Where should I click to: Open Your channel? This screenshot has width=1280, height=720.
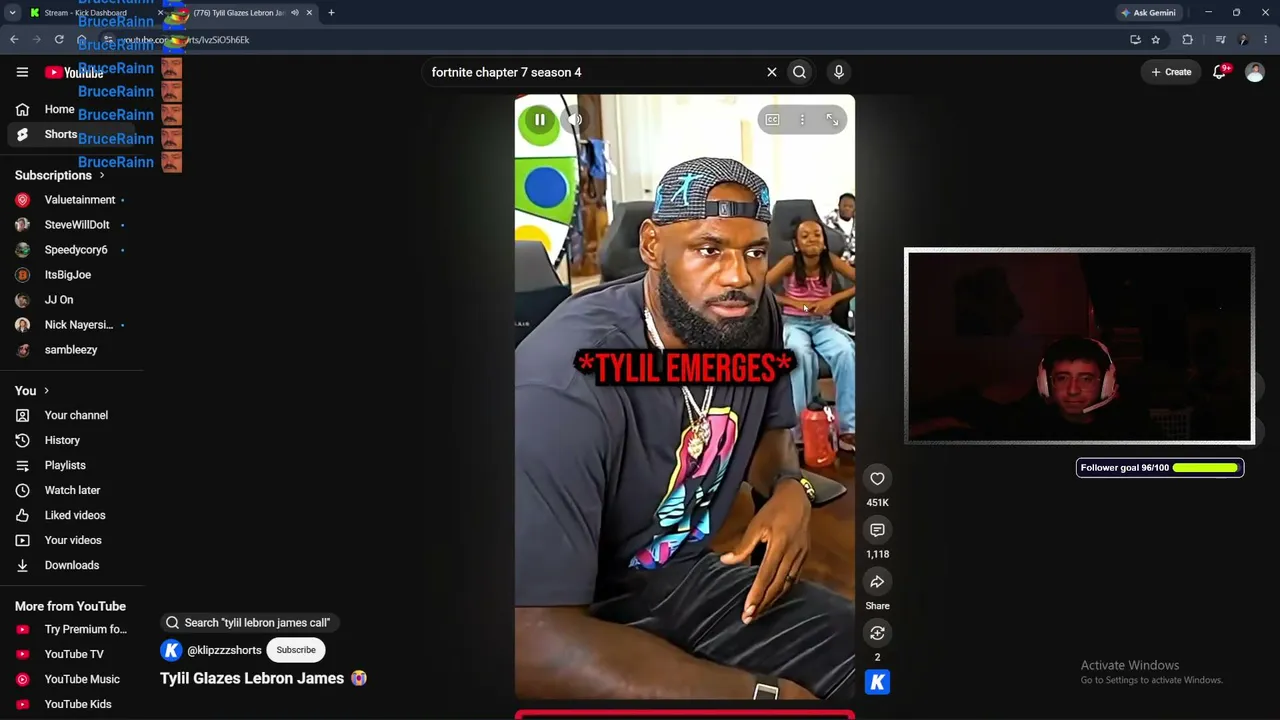pos(72,415)
